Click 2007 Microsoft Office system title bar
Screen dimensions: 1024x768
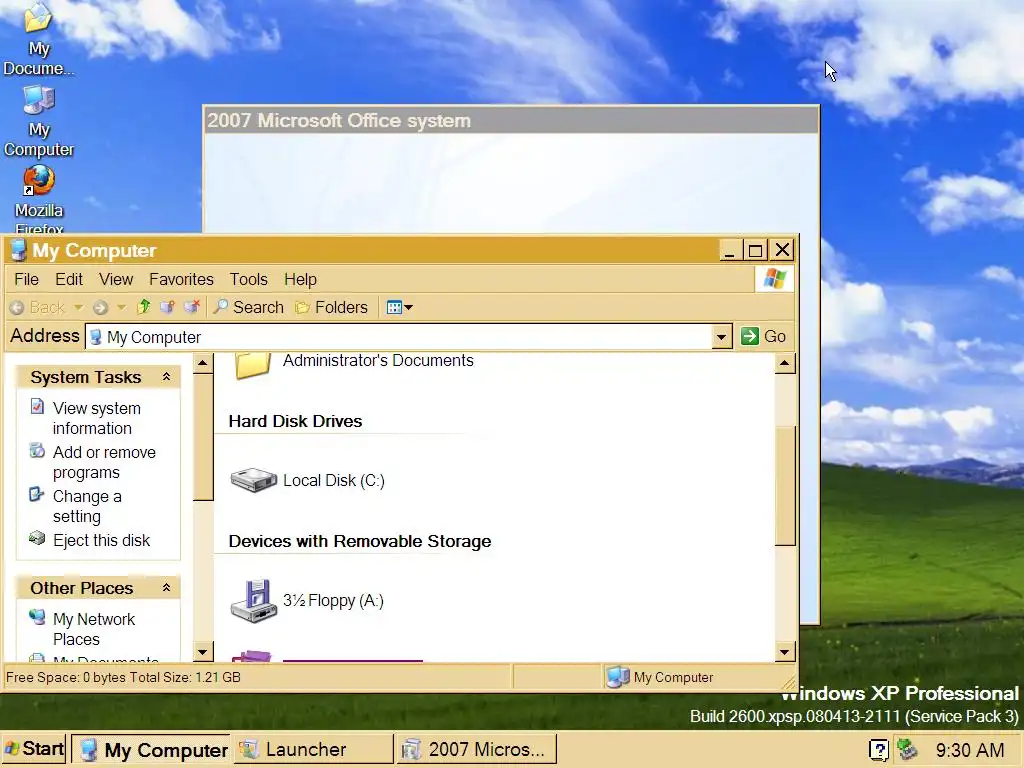click(x=511, y=120)
